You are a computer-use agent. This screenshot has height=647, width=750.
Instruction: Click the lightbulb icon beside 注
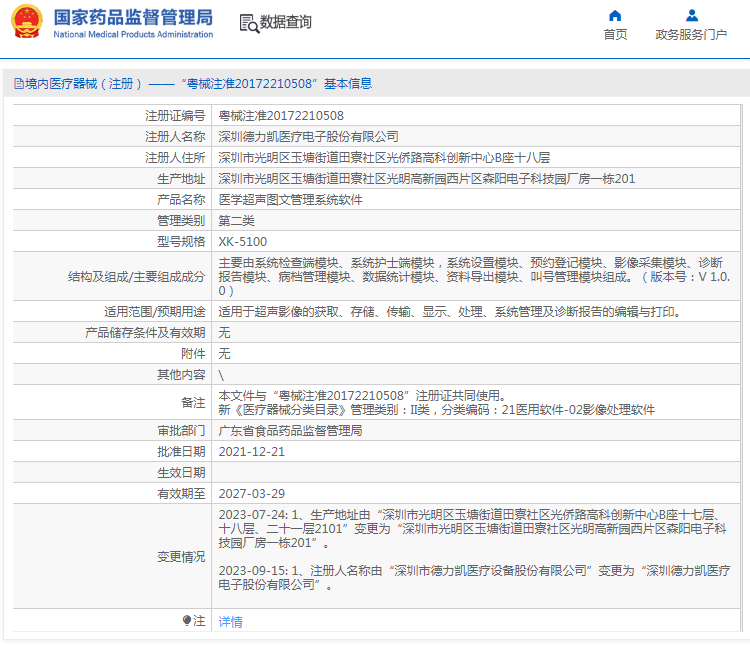[x=187, y=621]
